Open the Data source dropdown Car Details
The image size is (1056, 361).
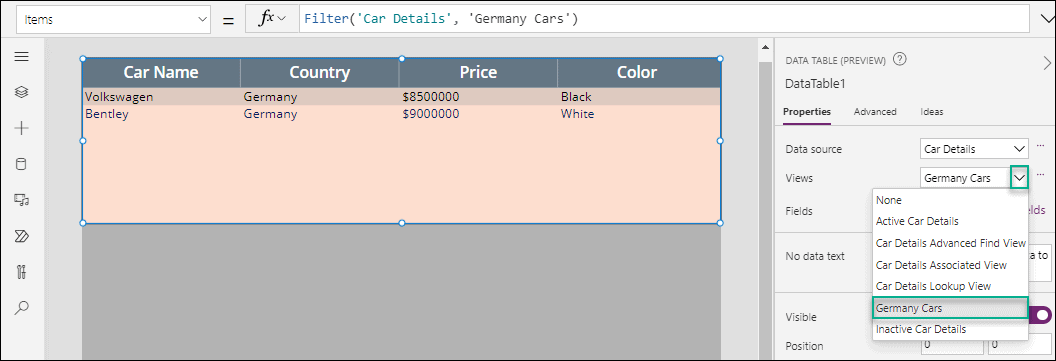[974, 148]
